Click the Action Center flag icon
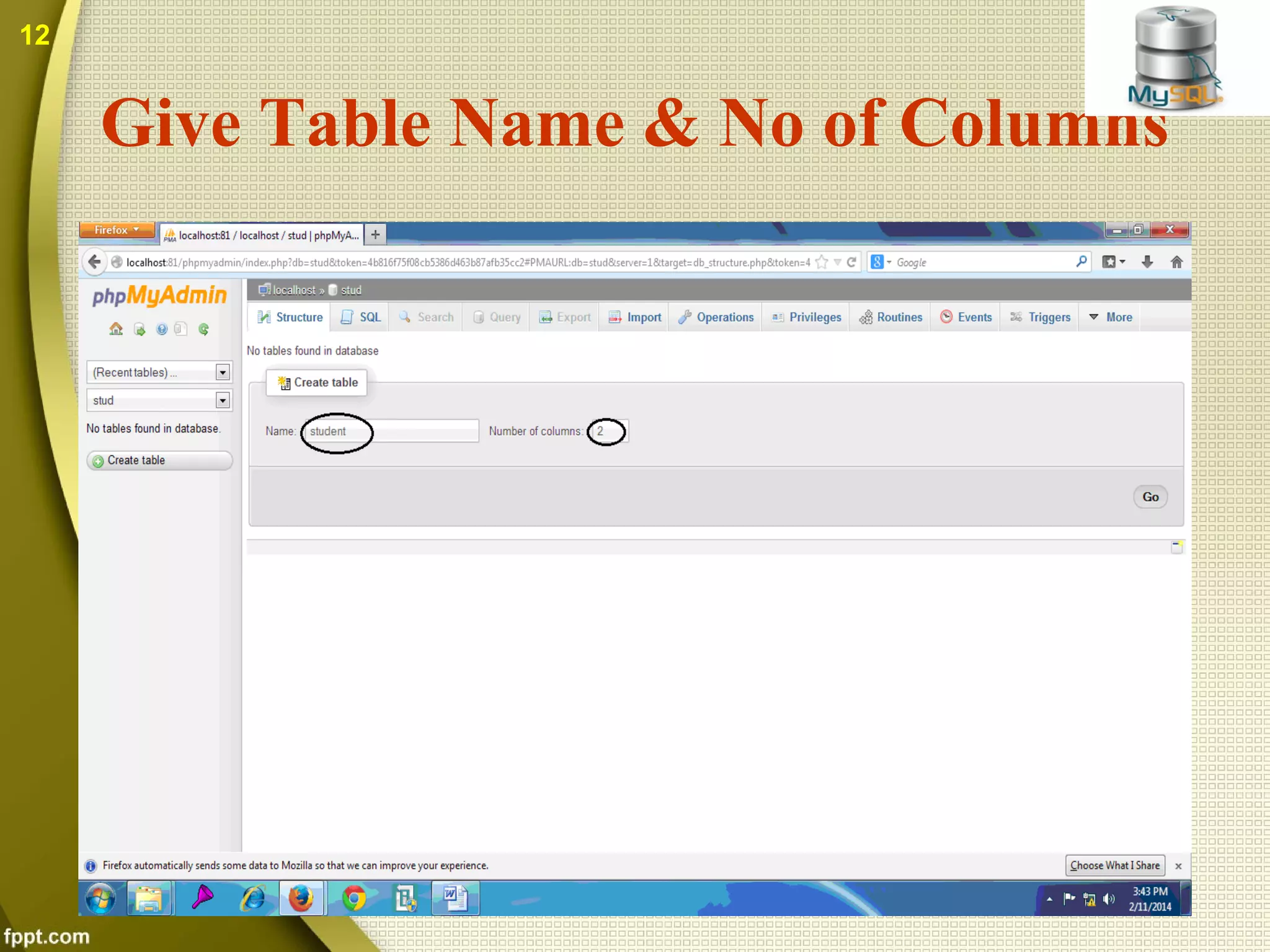Screen dimensions: 1270x952 pyautogui.click(x=1070, y=898)
